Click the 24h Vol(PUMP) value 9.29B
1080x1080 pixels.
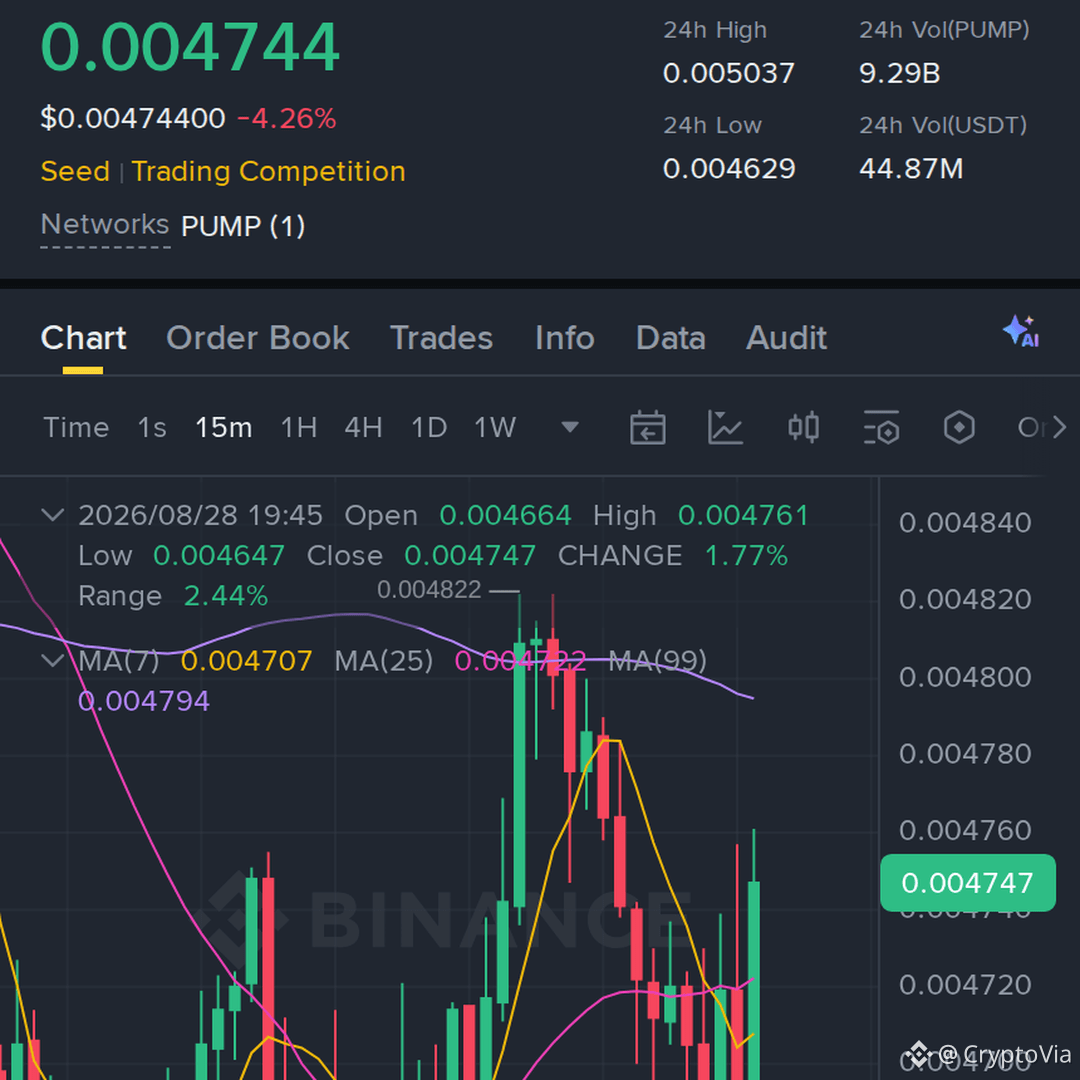coord(900,73)
